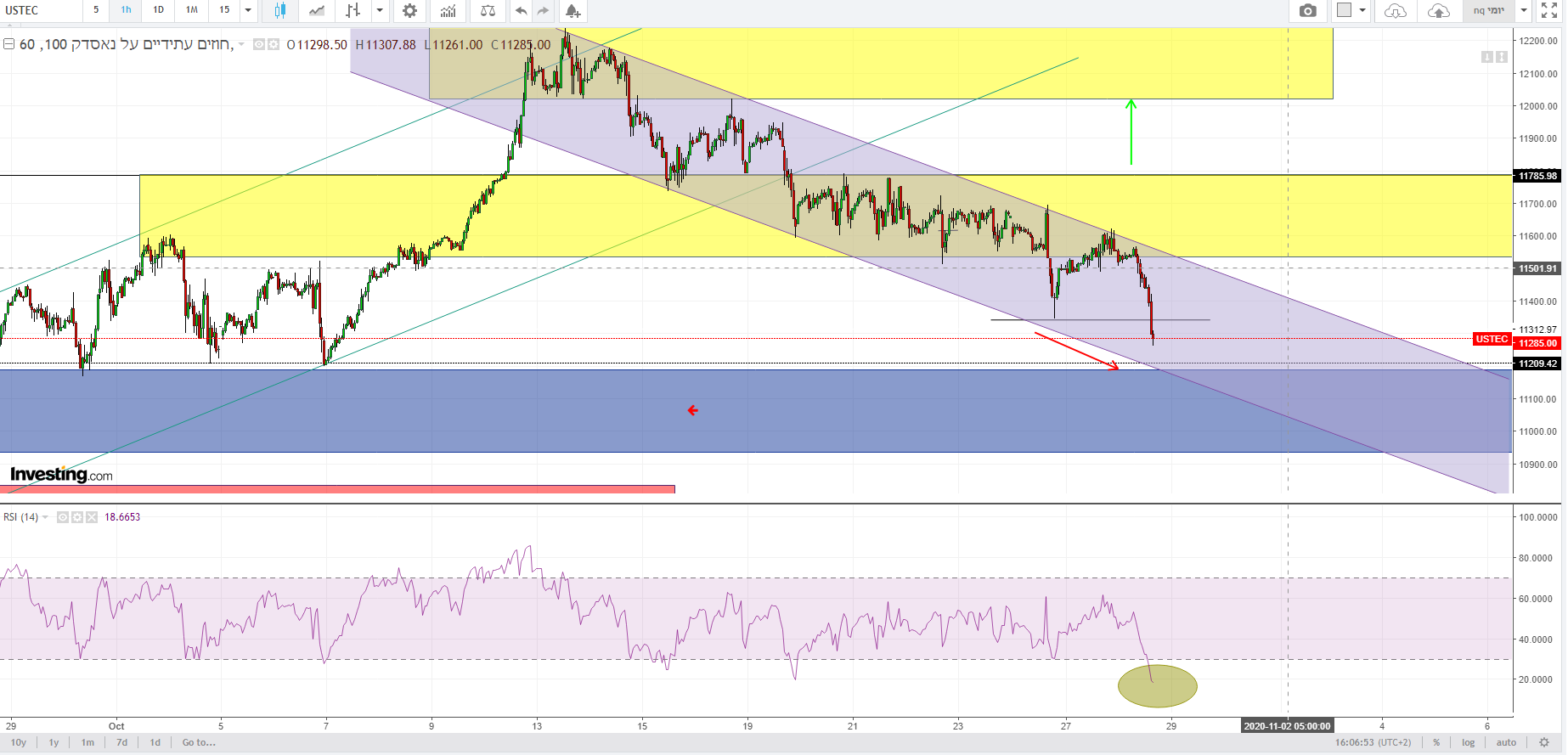Click the 11501.91 price label
1568x755 pixels.
1538,268
